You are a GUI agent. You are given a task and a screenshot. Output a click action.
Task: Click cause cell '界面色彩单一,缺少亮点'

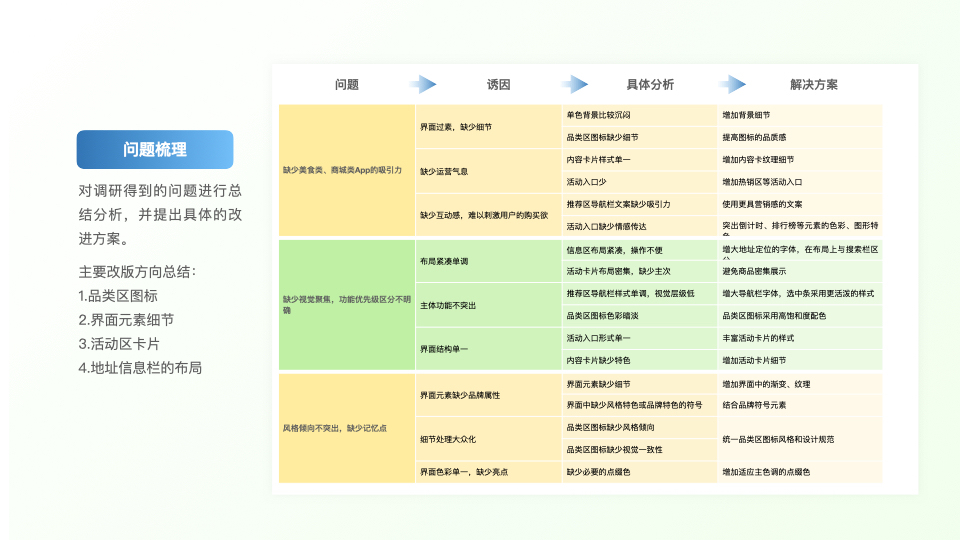click(x=489, y=472)
